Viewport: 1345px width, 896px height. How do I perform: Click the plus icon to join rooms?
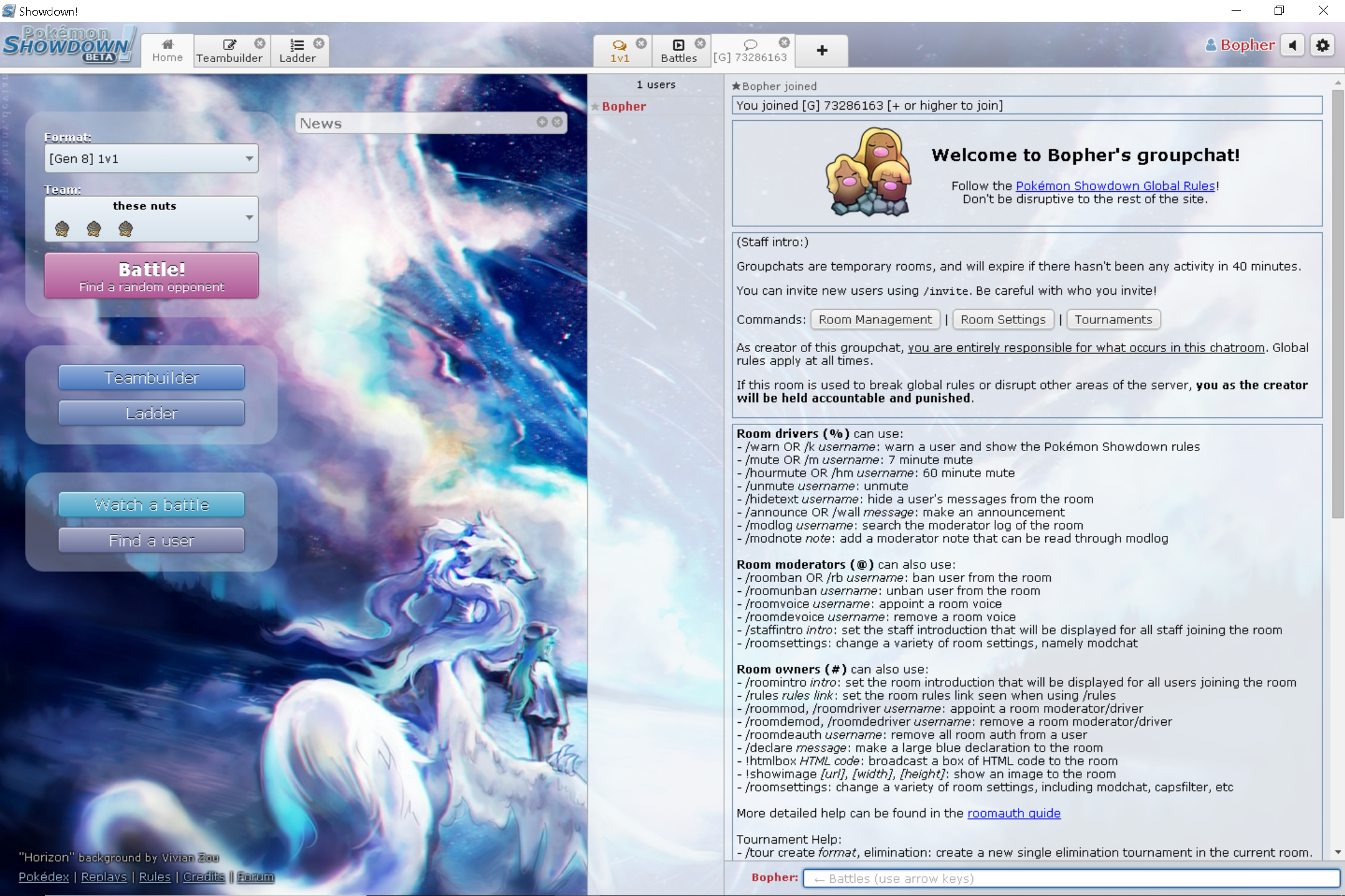pos(821,50)
